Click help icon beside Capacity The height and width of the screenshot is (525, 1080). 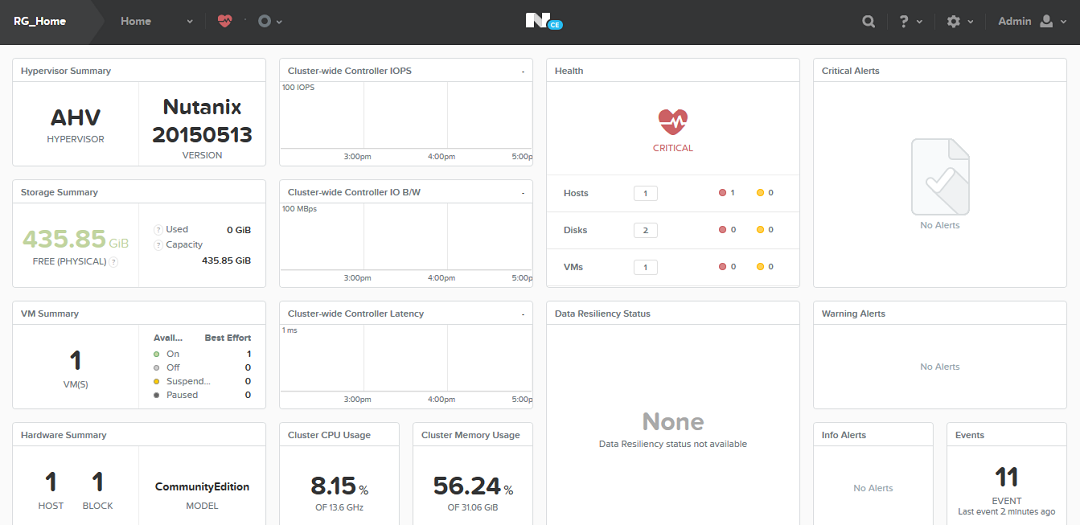coord(158,245)
